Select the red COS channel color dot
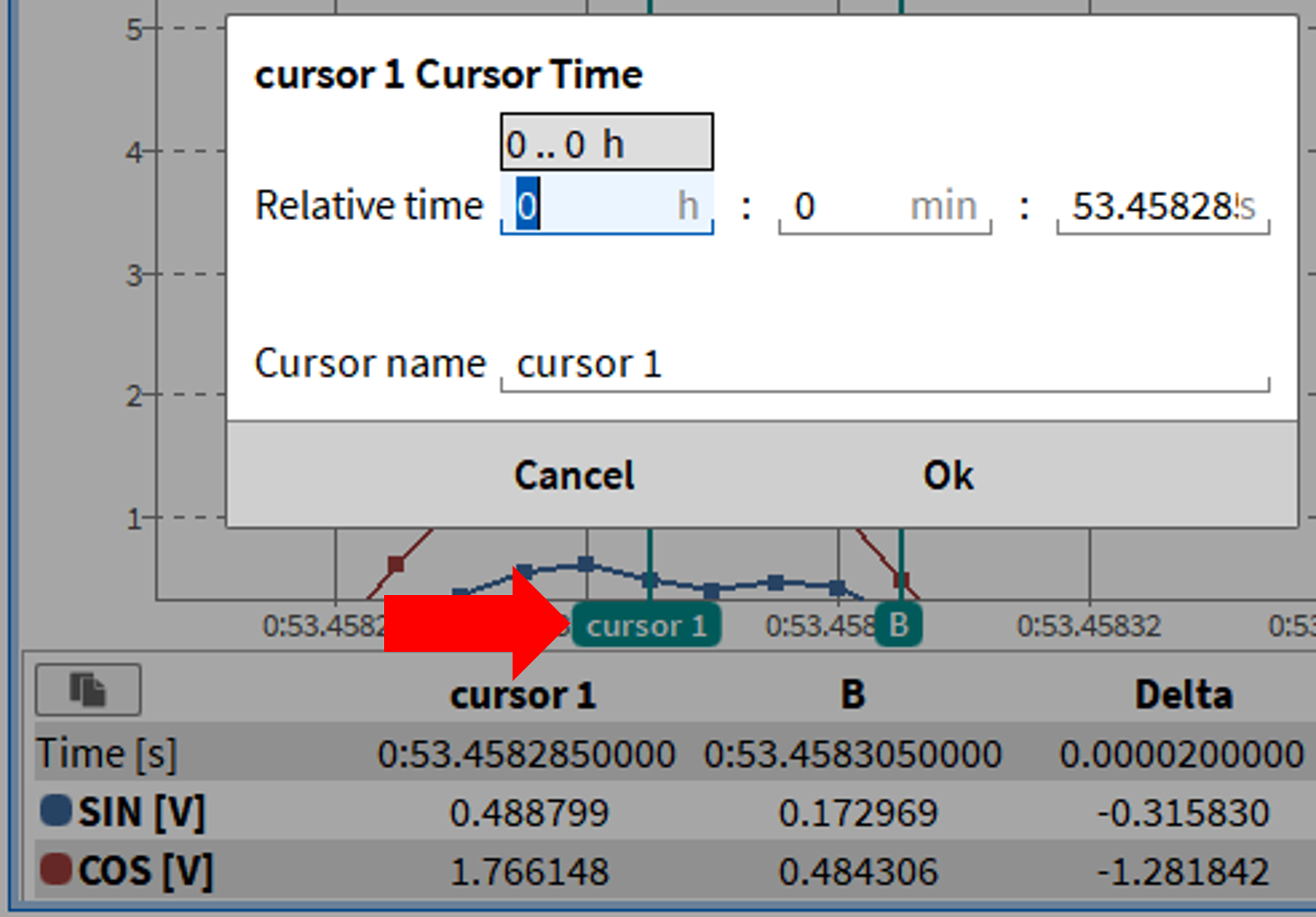The width and height of the screenshot is (1316, 917). click(x=56, y=870)
